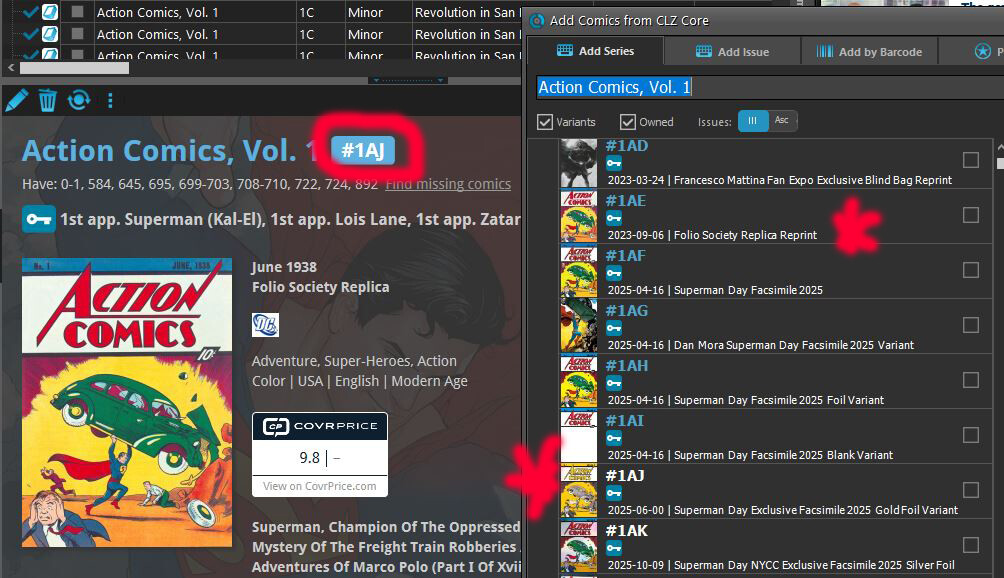Image resolution: width=1004 pixels, height=578 pixels.
Task: Click the trash can delete icon
Action: [47, 100]
